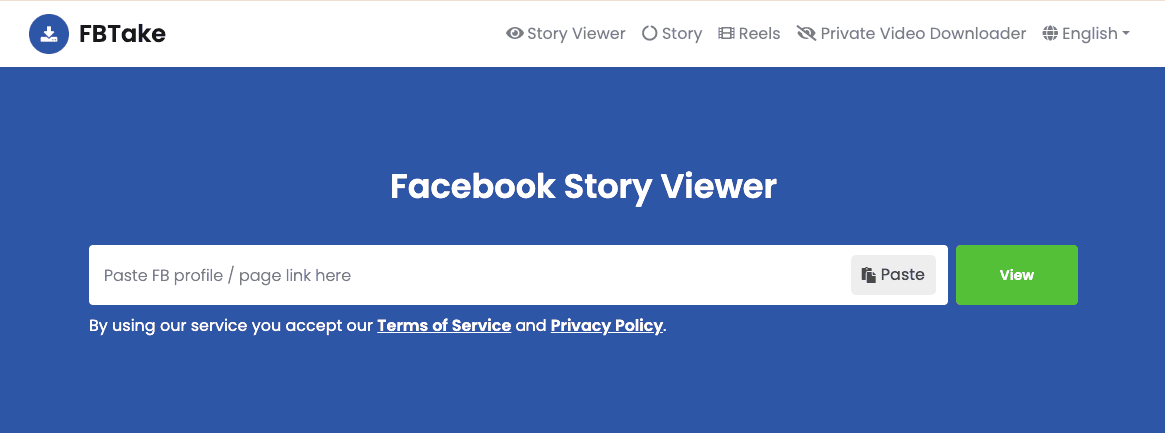Open the Story Viewer menu item

pos(576,34)
